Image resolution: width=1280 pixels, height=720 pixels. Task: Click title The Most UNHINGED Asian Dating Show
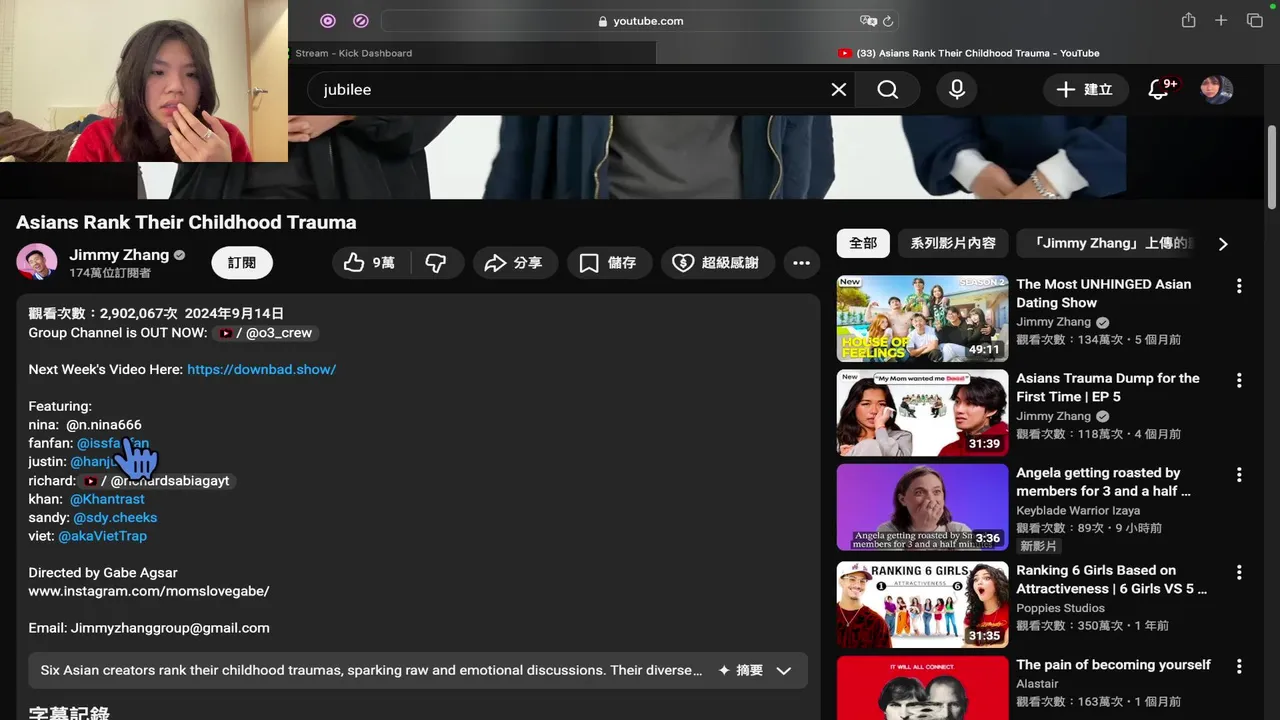(1103, 293)
